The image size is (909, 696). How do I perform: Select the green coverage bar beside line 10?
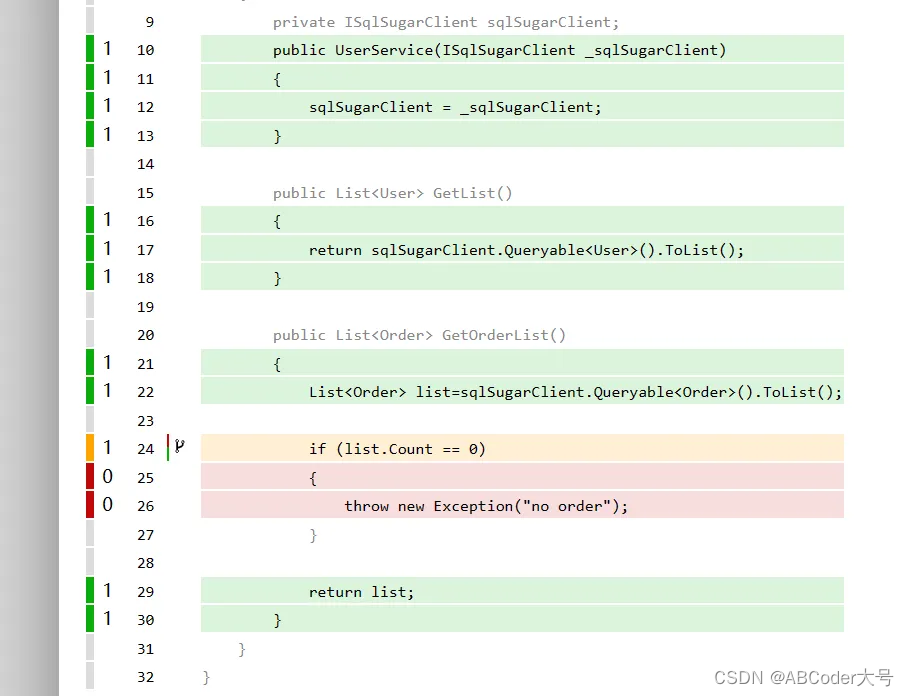click(88, 49)
